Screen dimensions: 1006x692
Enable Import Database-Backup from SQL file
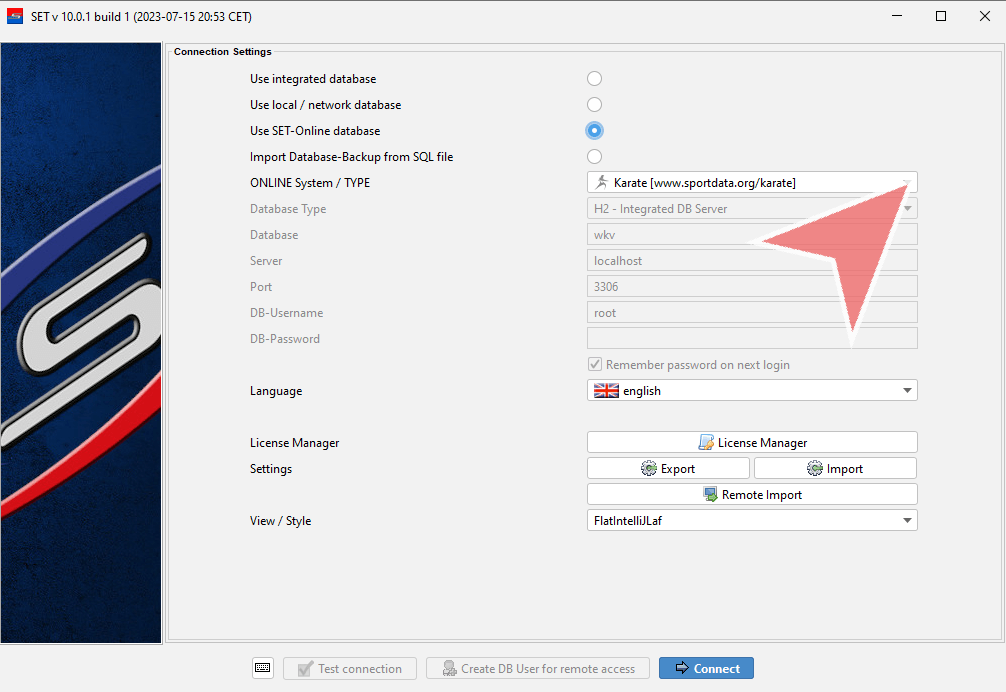click(x=594, y=157)
